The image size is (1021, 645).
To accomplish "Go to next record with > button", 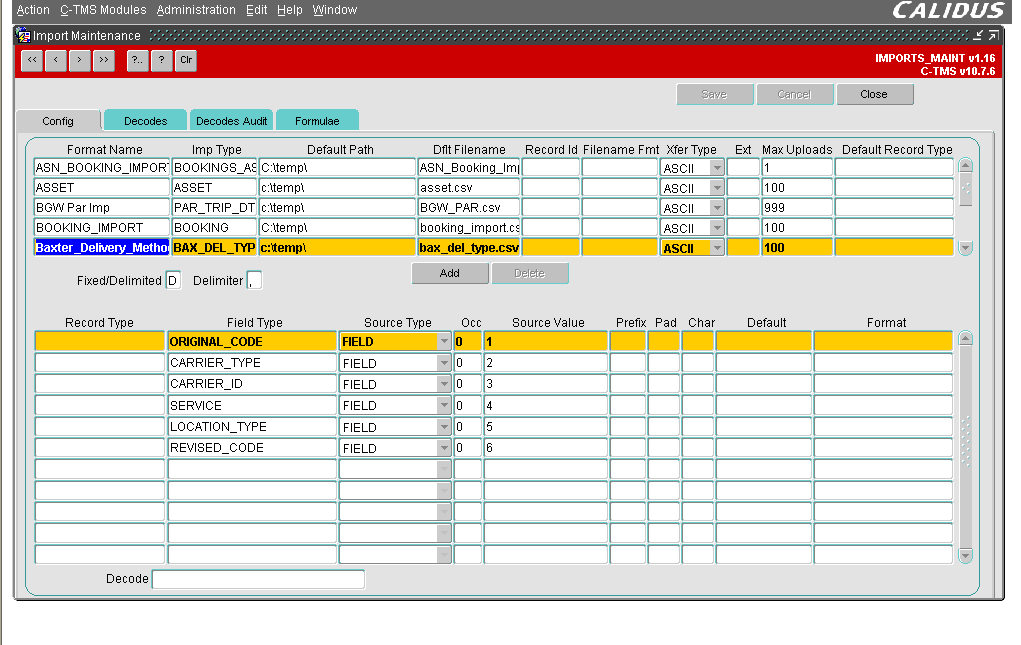I will (79, 61).
